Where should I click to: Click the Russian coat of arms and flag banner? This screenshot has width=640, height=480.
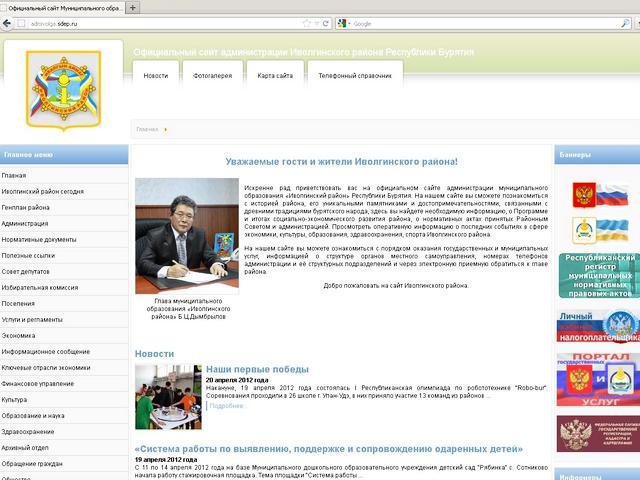[600, 195]
